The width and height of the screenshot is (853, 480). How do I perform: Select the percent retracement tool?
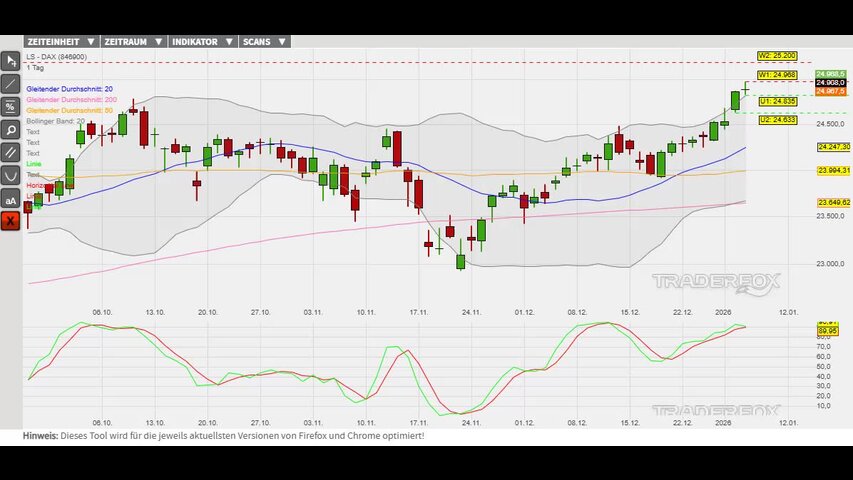[11, 106]
